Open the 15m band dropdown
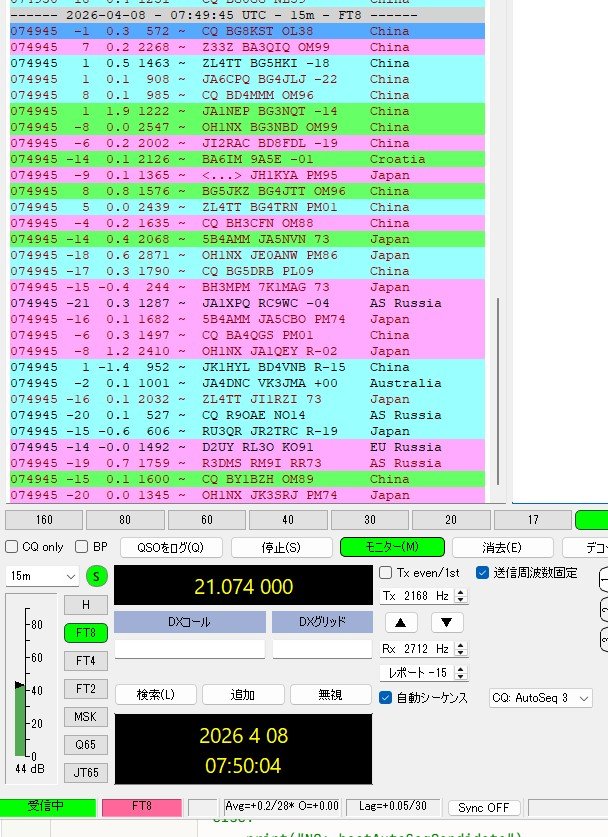The width and height of the screenshot is (608, 837). pyautogui.click(x=42, y=576)
